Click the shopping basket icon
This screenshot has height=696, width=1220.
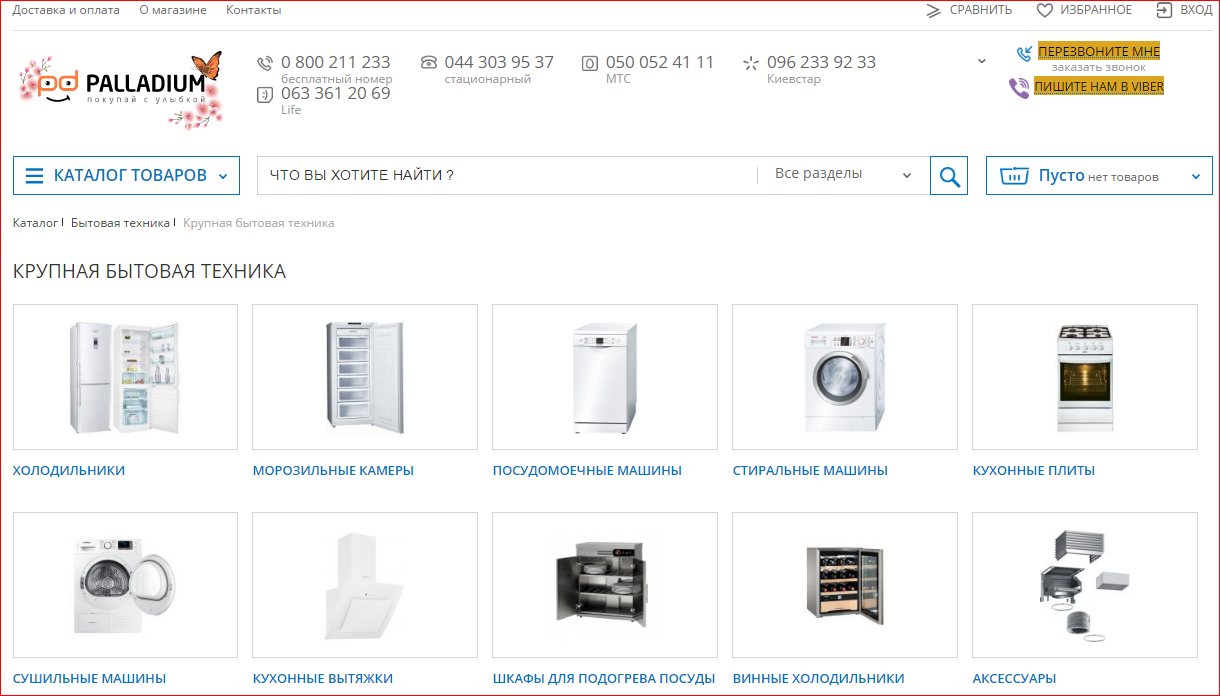coord(1014,176)
